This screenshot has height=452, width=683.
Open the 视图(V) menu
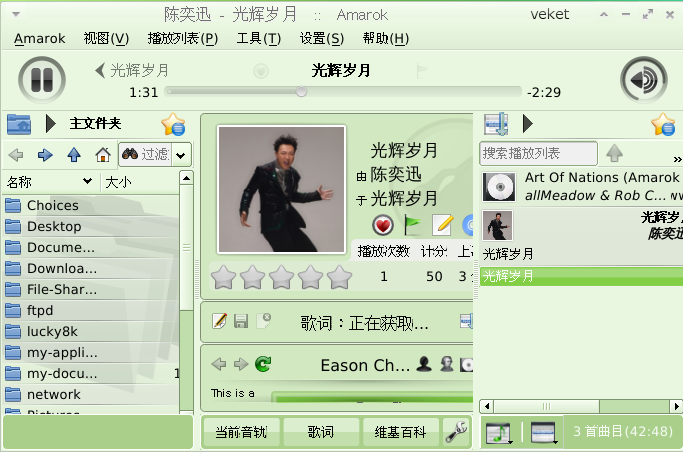(106, 38)
